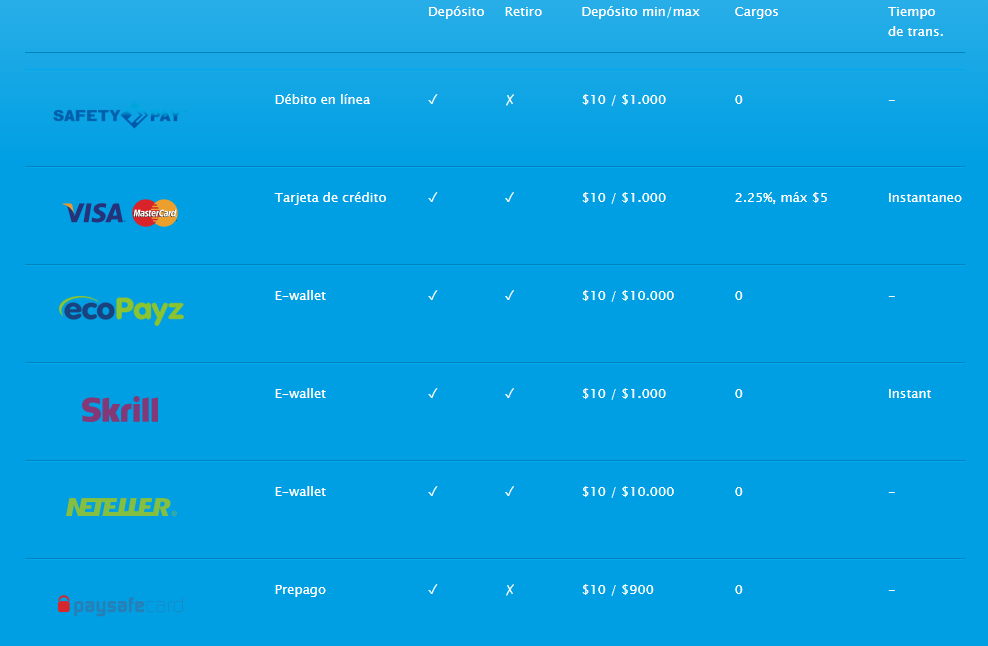Choose the Skrill logo
Viewport: 988px width, 646px height.
point(120,409)
